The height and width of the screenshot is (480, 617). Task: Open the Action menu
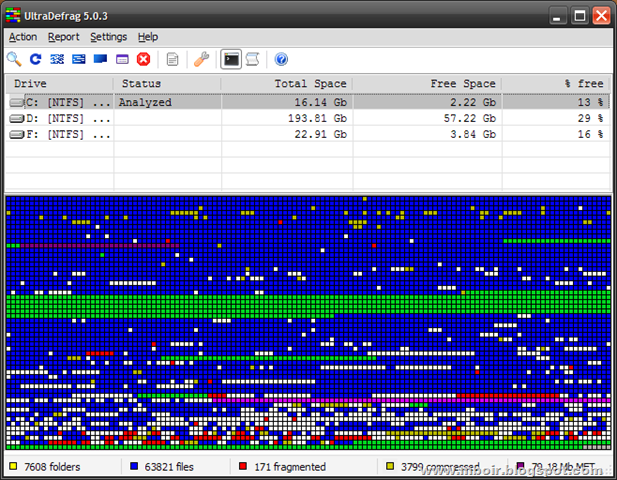[x=23, y=37]
